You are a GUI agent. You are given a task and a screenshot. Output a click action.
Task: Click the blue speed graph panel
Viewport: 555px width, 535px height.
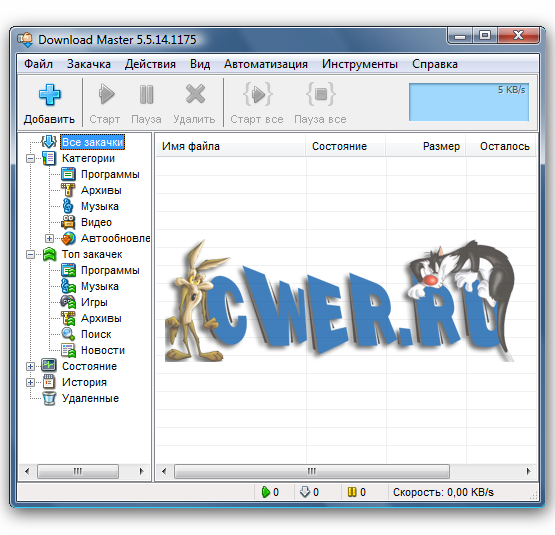469,102
